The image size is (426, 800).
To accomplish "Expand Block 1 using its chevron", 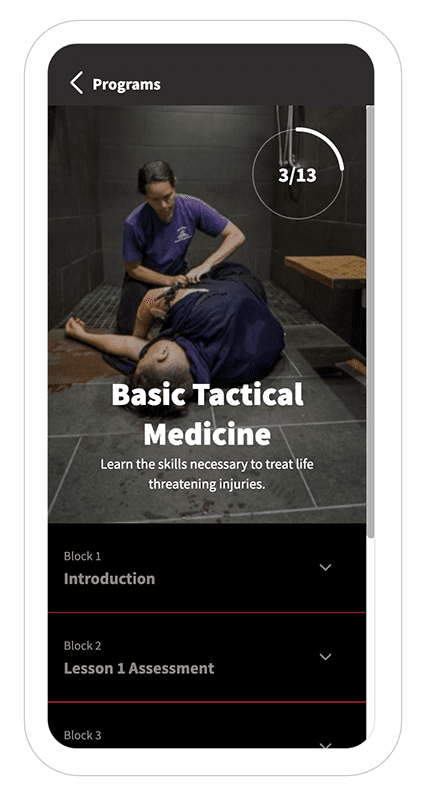I will pos(325,567).
